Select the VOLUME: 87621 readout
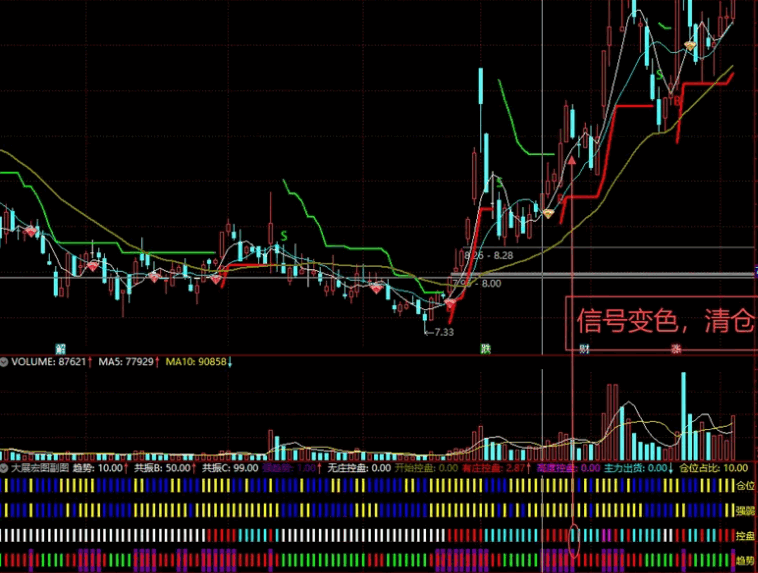This screenshot has height=573, width=758. point(51,362)
